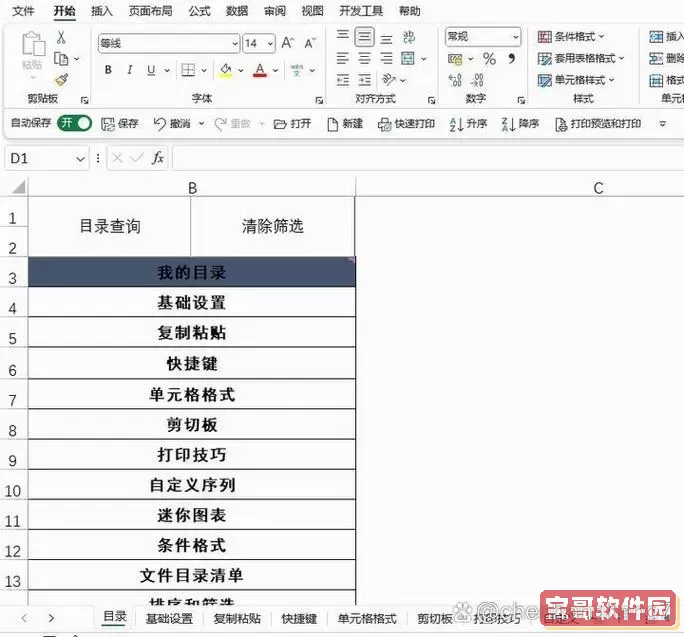Expand the Name Box dropdown arrow

click(80, 159)
